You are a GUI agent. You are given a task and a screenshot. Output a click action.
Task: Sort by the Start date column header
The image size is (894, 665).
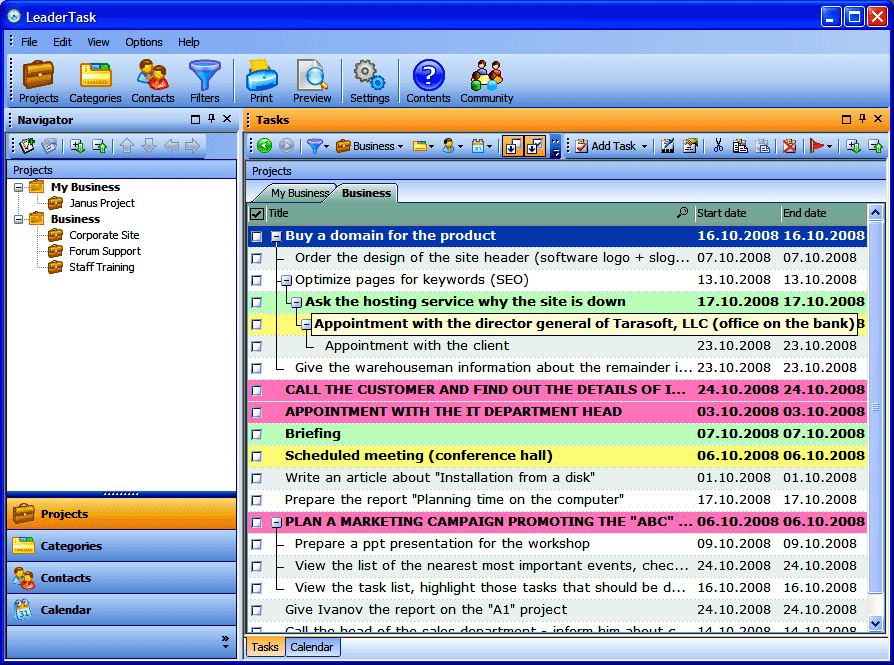[x=737, y=213]
